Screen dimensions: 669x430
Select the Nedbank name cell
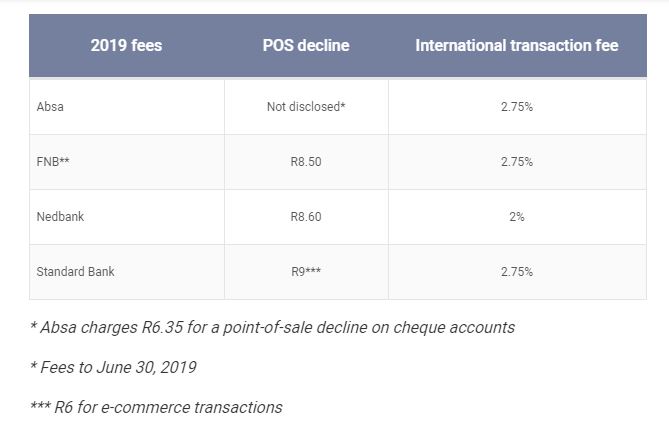click(x=60, y=216)
